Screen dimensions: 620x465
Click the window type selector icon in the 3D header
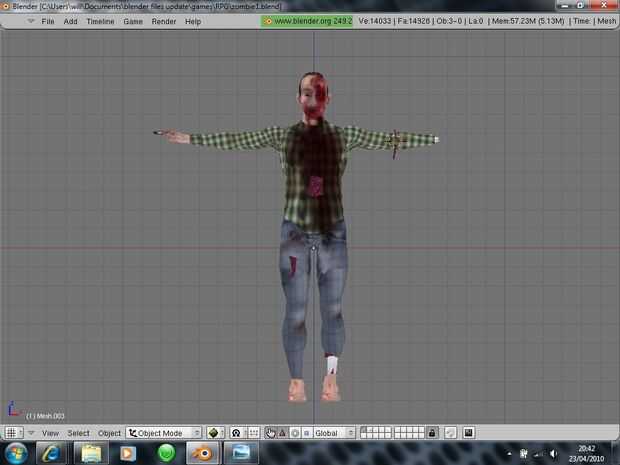[12, 433]
